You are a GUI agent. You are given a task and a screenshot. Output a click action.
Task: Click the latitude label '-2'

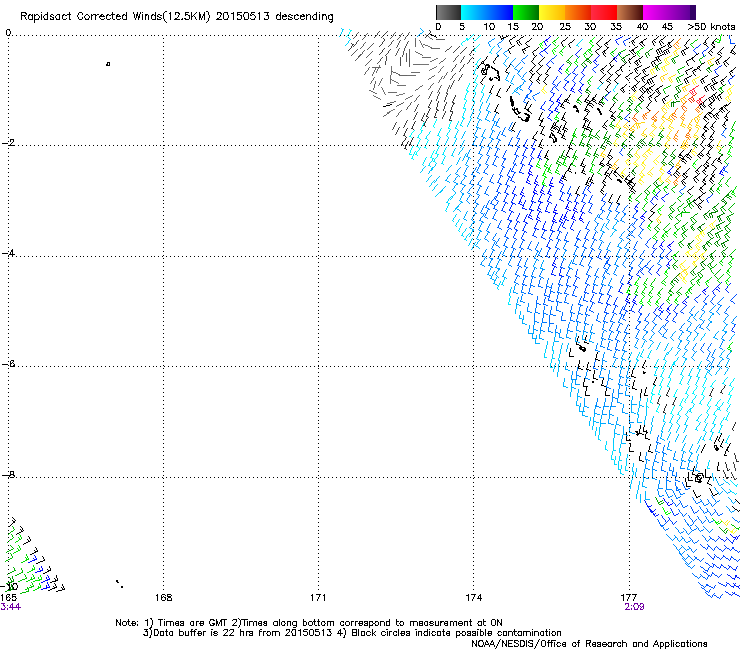[x=8, y=143]
